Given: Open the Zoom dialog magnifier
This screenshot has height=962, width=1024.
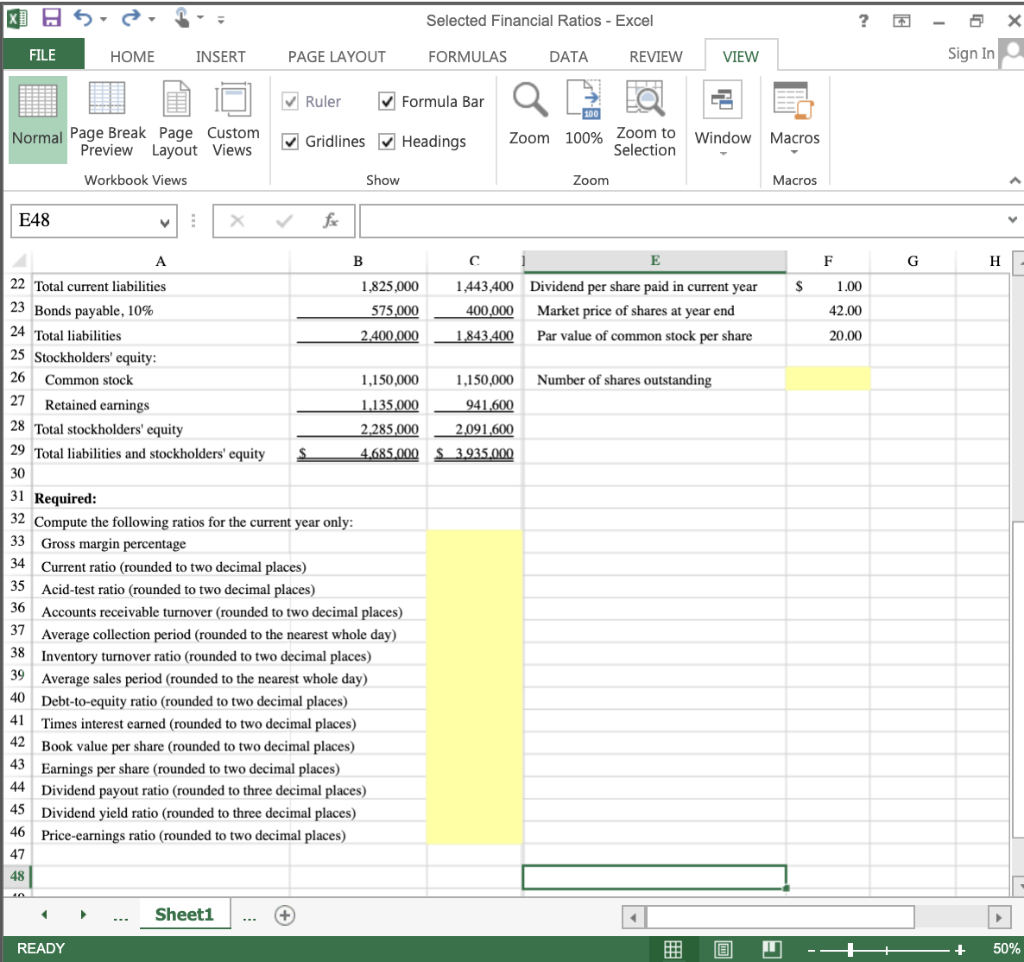Looking at the screenshot, I should (530, 113).
